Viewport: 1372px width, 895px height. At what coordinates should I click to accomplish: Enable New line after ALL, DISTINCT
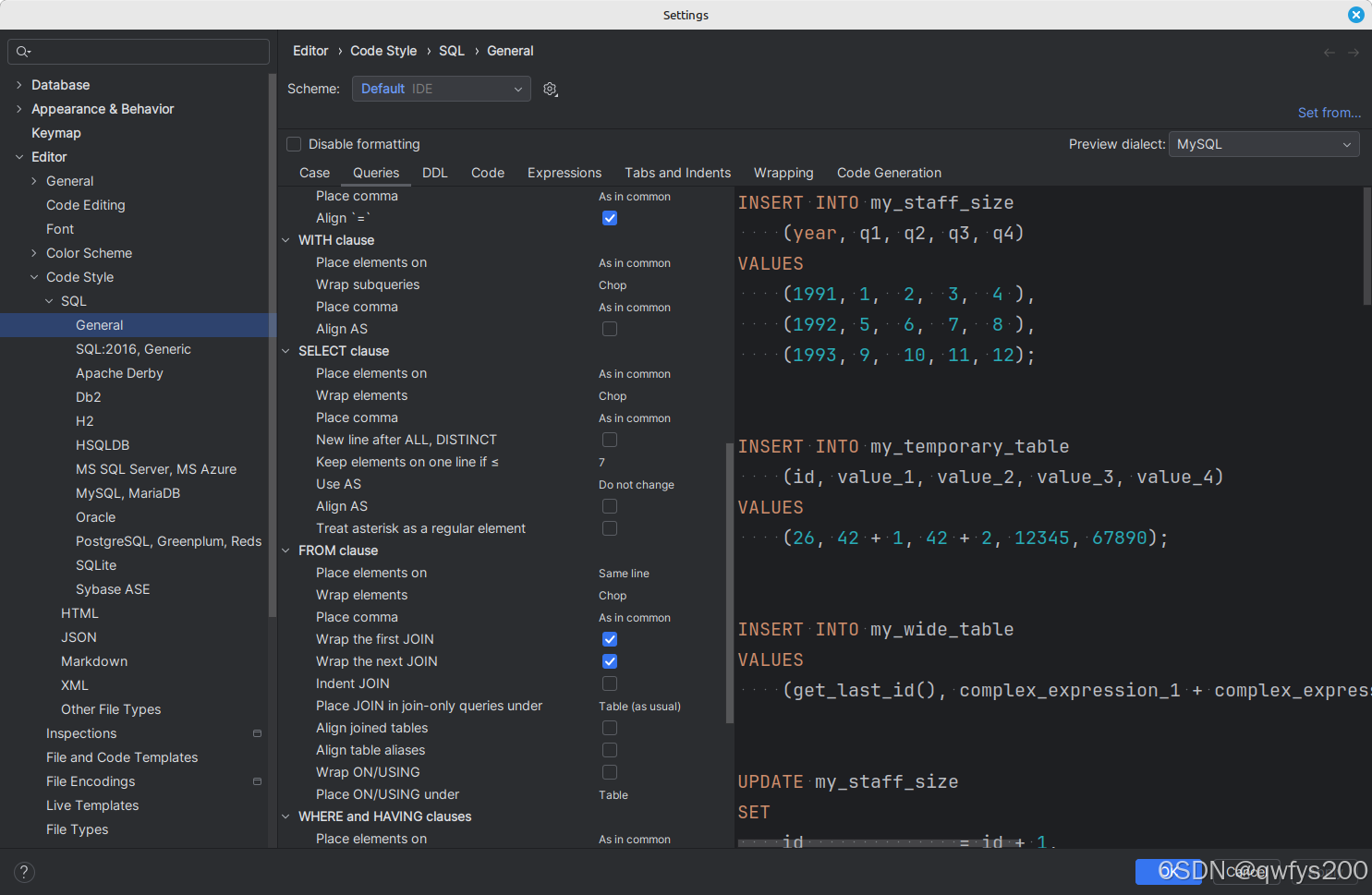pos(610,440)
